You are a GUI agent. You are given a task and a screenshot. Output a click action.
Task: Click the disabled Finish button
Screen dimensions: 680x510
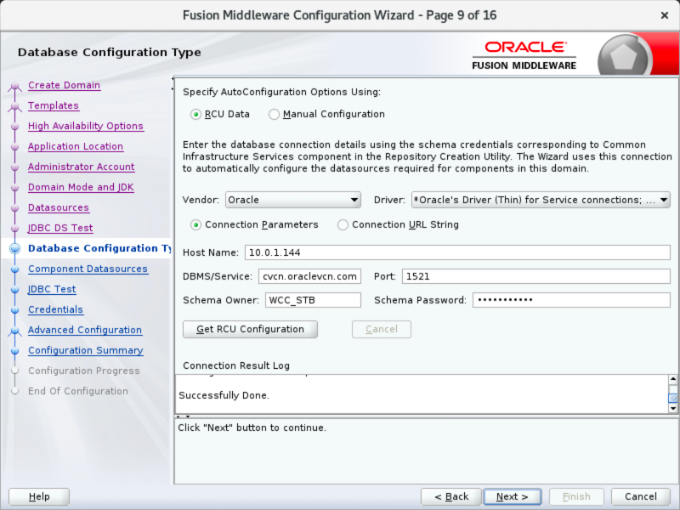(576, 497)
